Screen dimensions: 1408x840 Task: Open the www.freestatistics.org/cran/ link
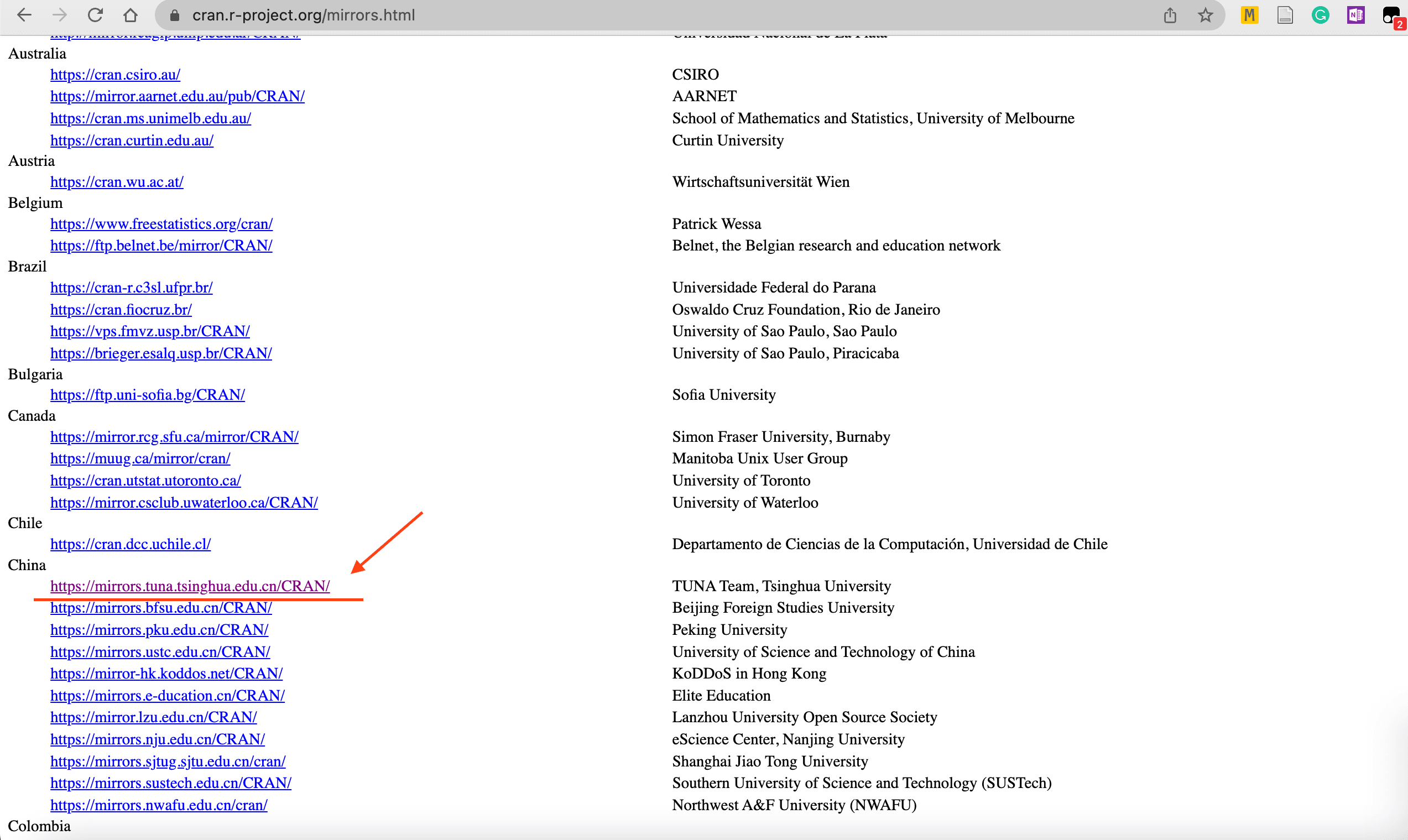(x=161, y=224)
